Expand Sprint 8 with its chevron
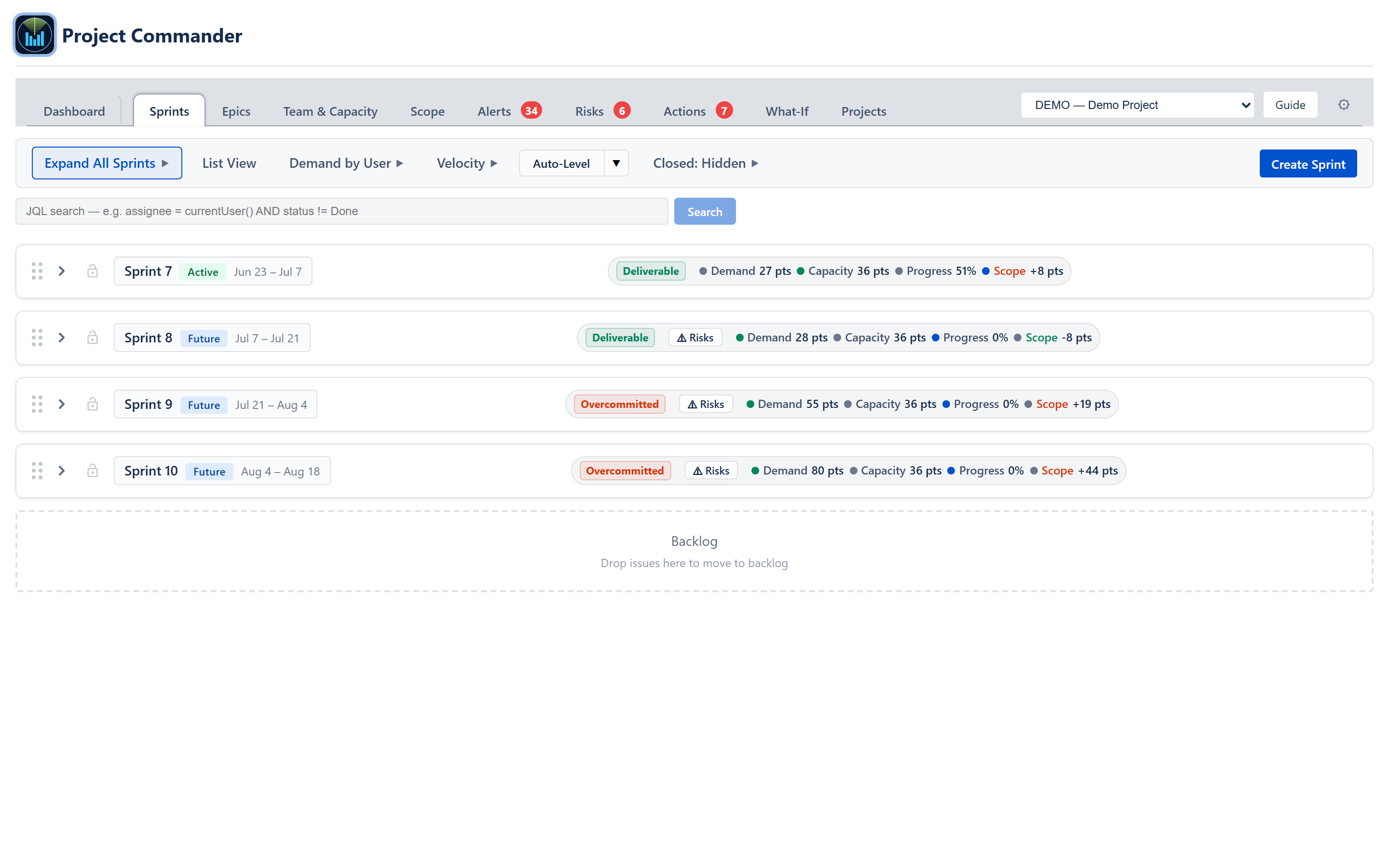1389x868 pixels. coord(61,338)
